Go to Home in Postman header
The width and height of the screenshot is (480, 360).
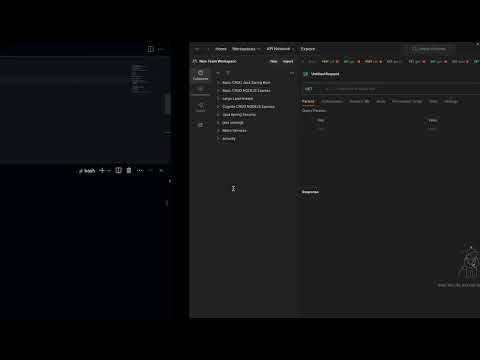(221, 49)
